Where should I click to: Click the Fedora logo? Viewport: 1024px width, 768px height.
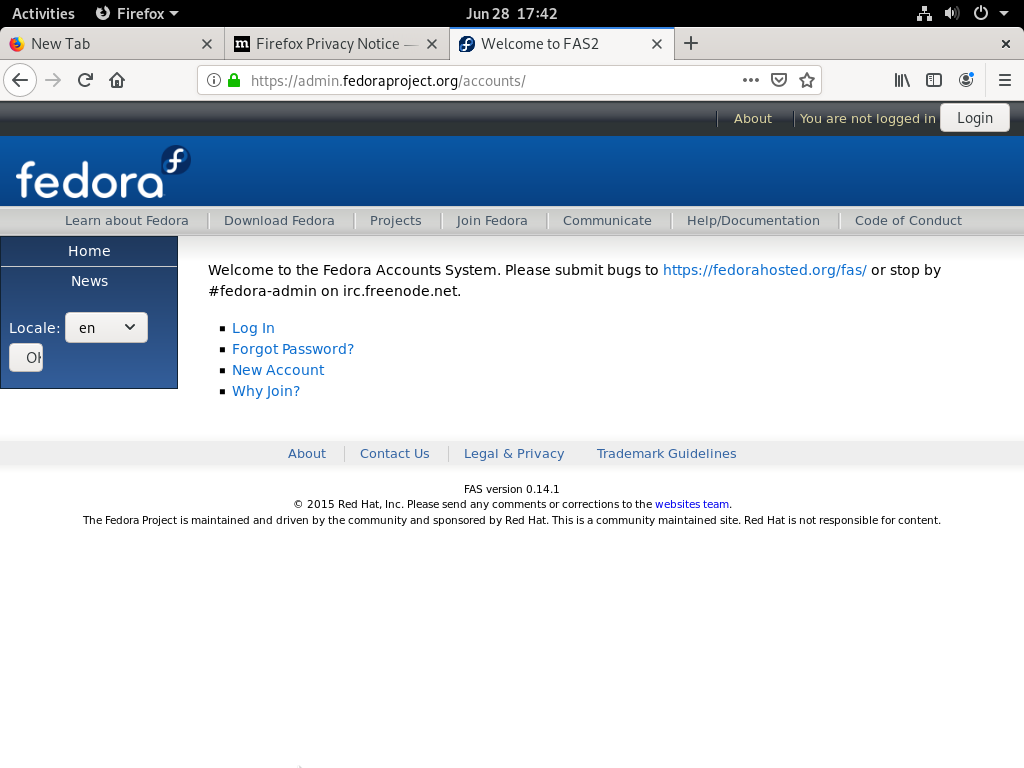pyautogui.click(x=103, y=172)
